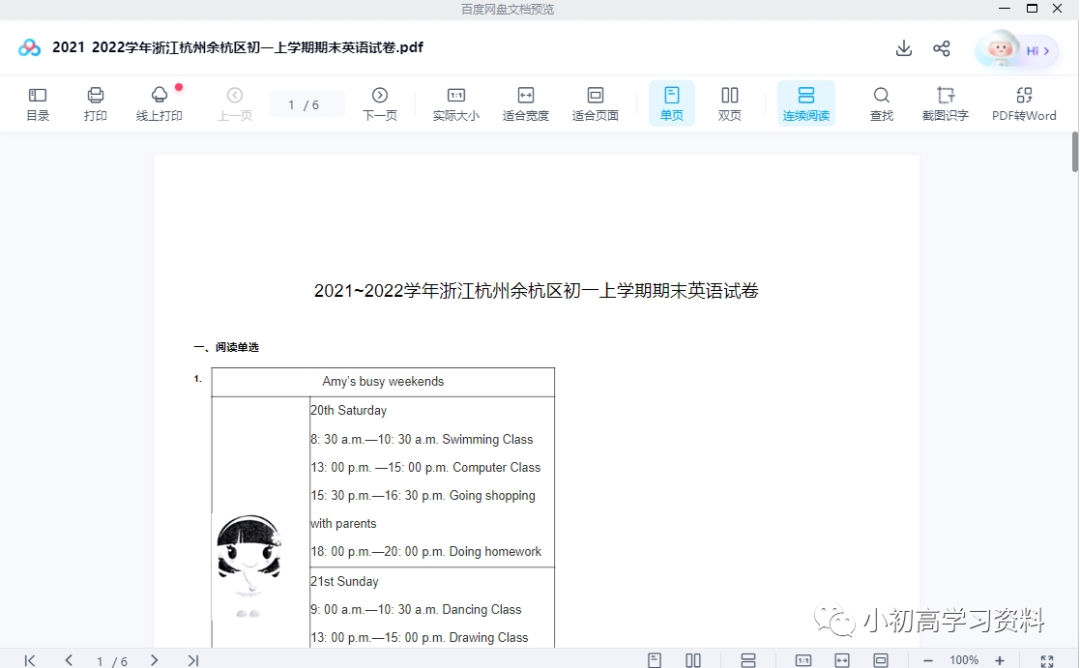Jump to last page in bottom bar
1080x668 pixels.
click(193, 660)
